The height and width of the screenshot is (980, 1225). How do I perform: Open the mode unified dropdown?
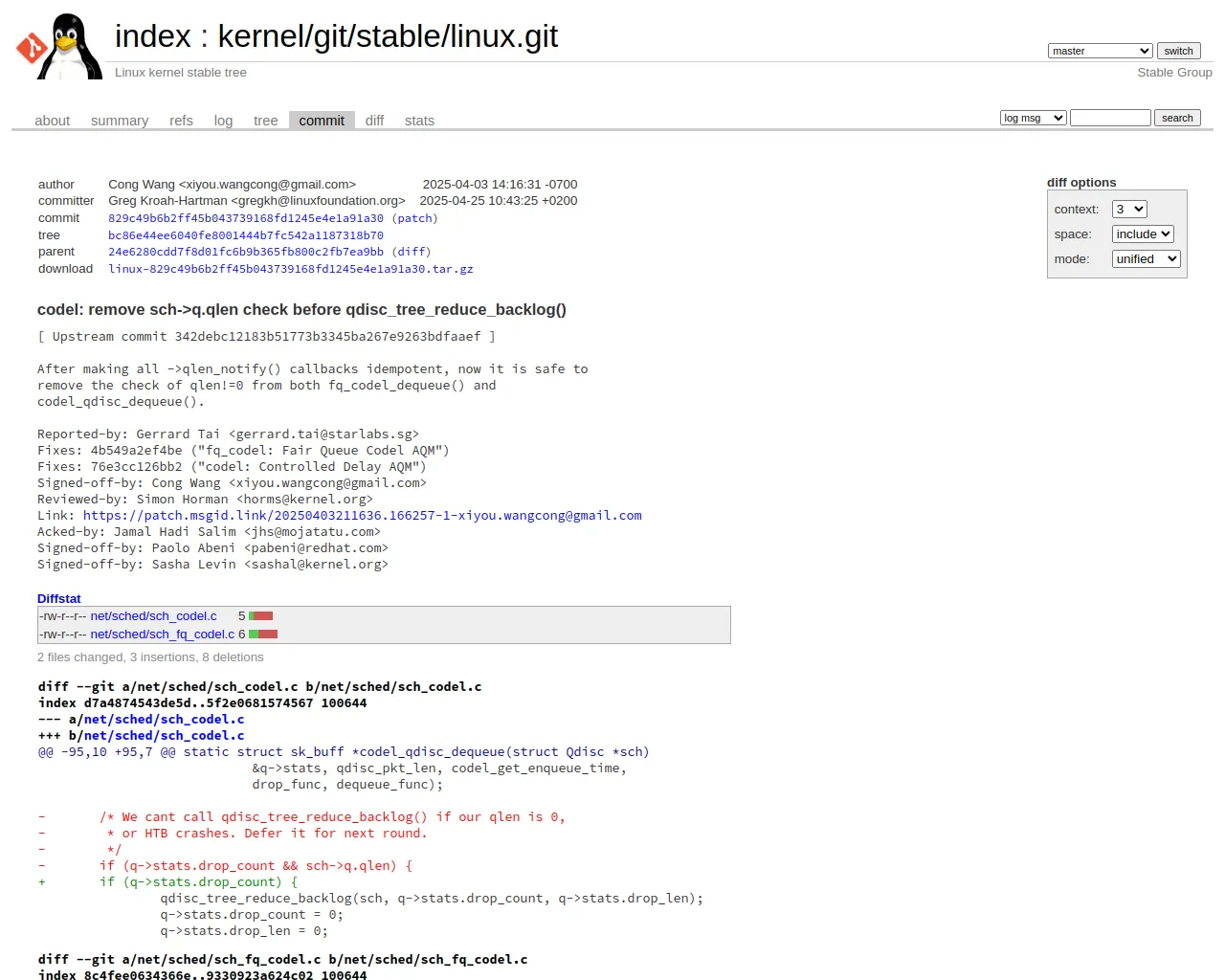point(1147,258)
